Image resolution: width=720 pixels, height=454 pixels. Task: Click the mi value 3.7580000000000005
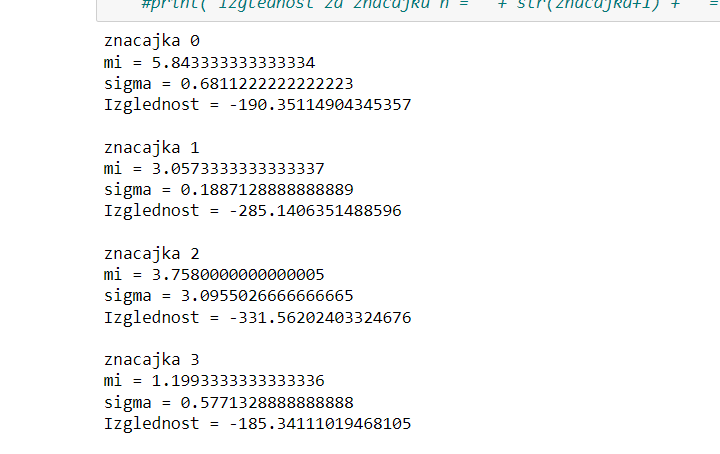[x=238, y=275]
